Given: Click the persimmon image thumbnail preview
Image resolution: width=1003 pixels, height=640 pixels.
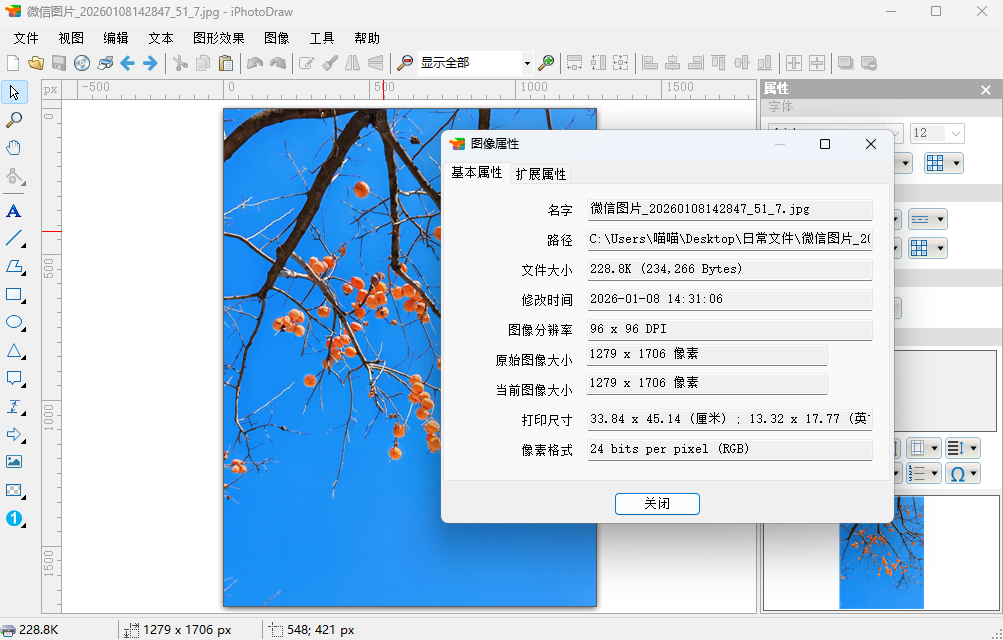Looking at the screenshot, I should click(881, 552).
